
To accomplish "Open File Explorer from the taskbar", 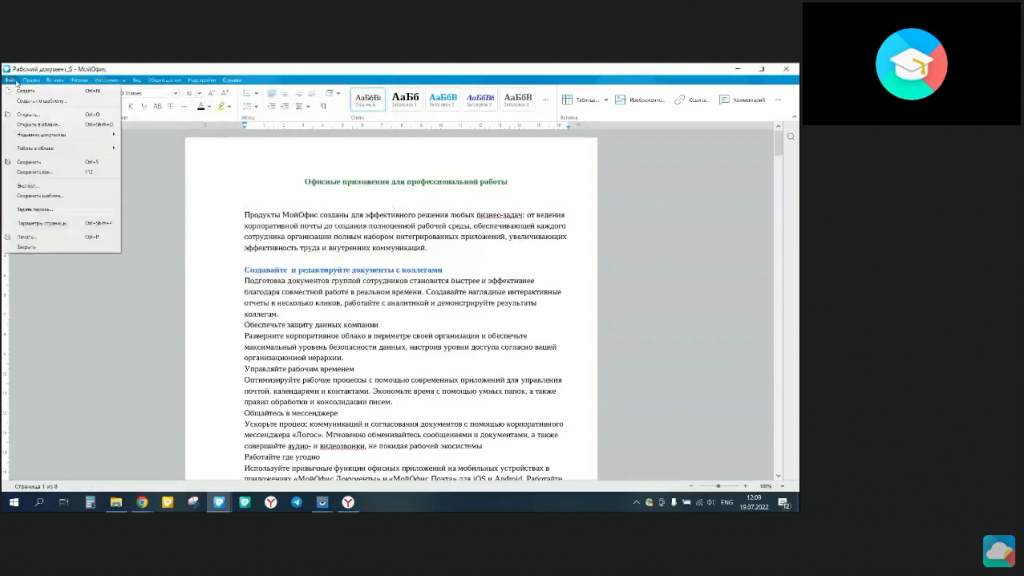I will (116, 502).
